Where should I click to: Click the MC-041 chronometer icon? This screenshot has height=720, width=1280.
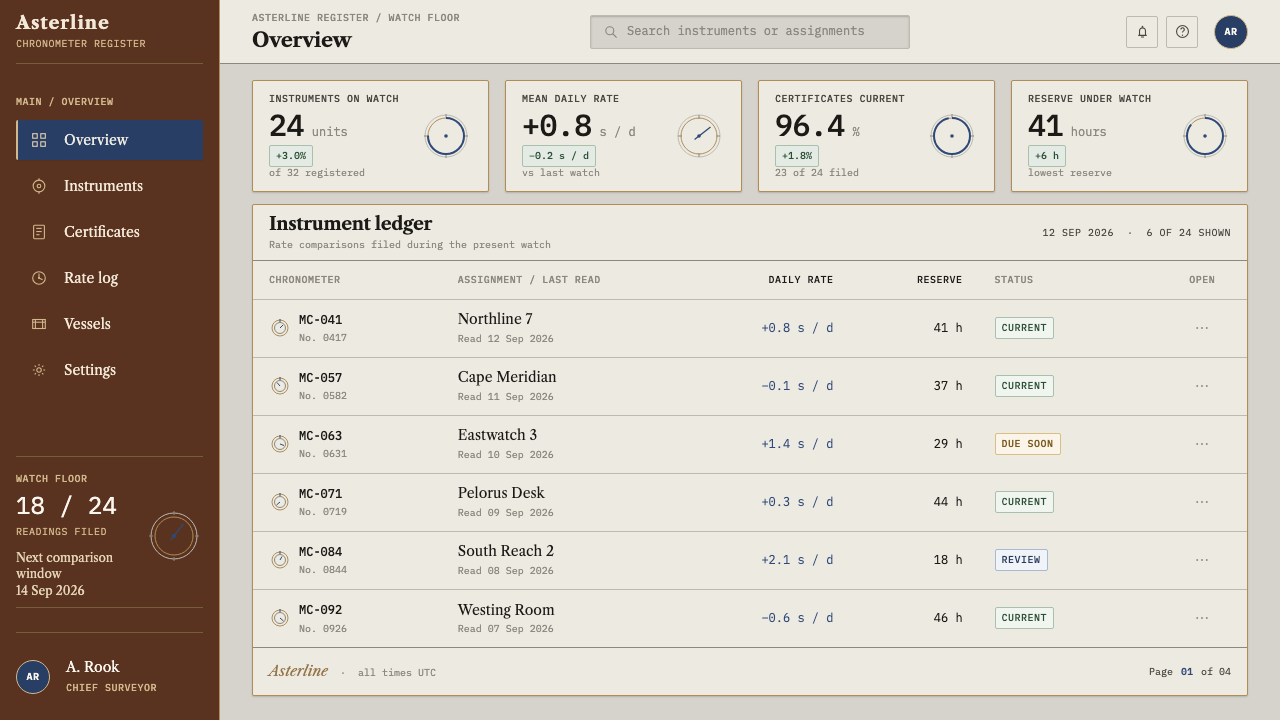click(x=280, y=328)
